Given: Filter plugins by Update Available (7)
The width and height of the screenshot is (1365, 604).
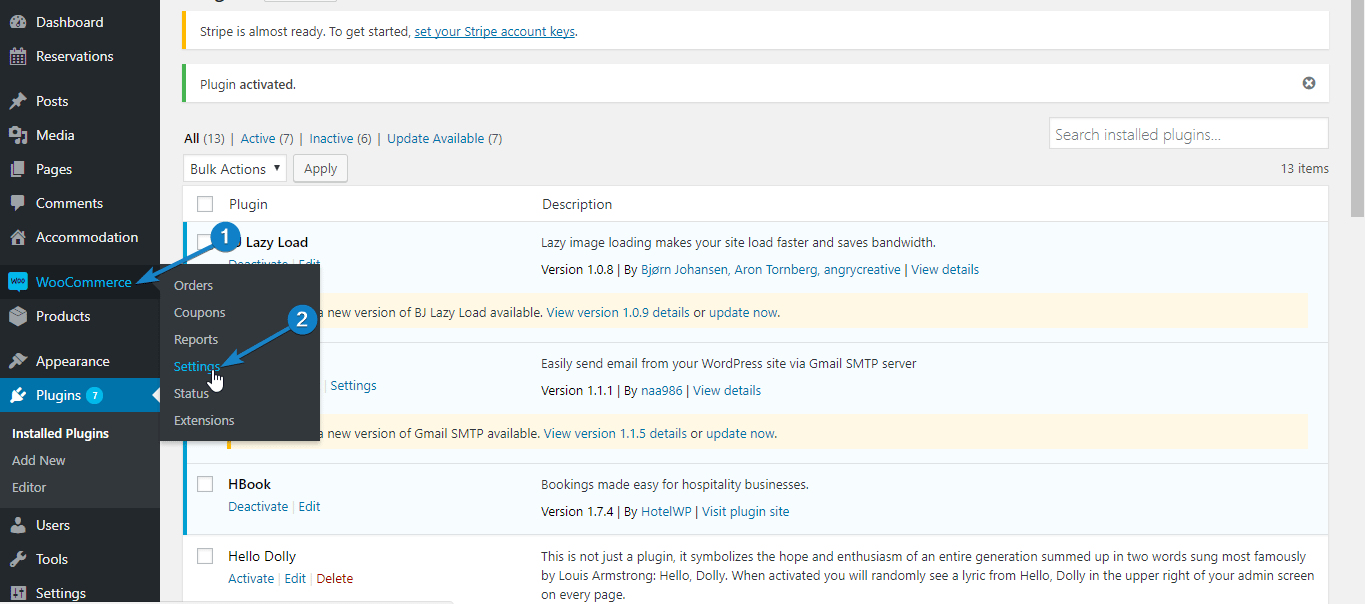Looking at the screenshot, I should [444, 138].
